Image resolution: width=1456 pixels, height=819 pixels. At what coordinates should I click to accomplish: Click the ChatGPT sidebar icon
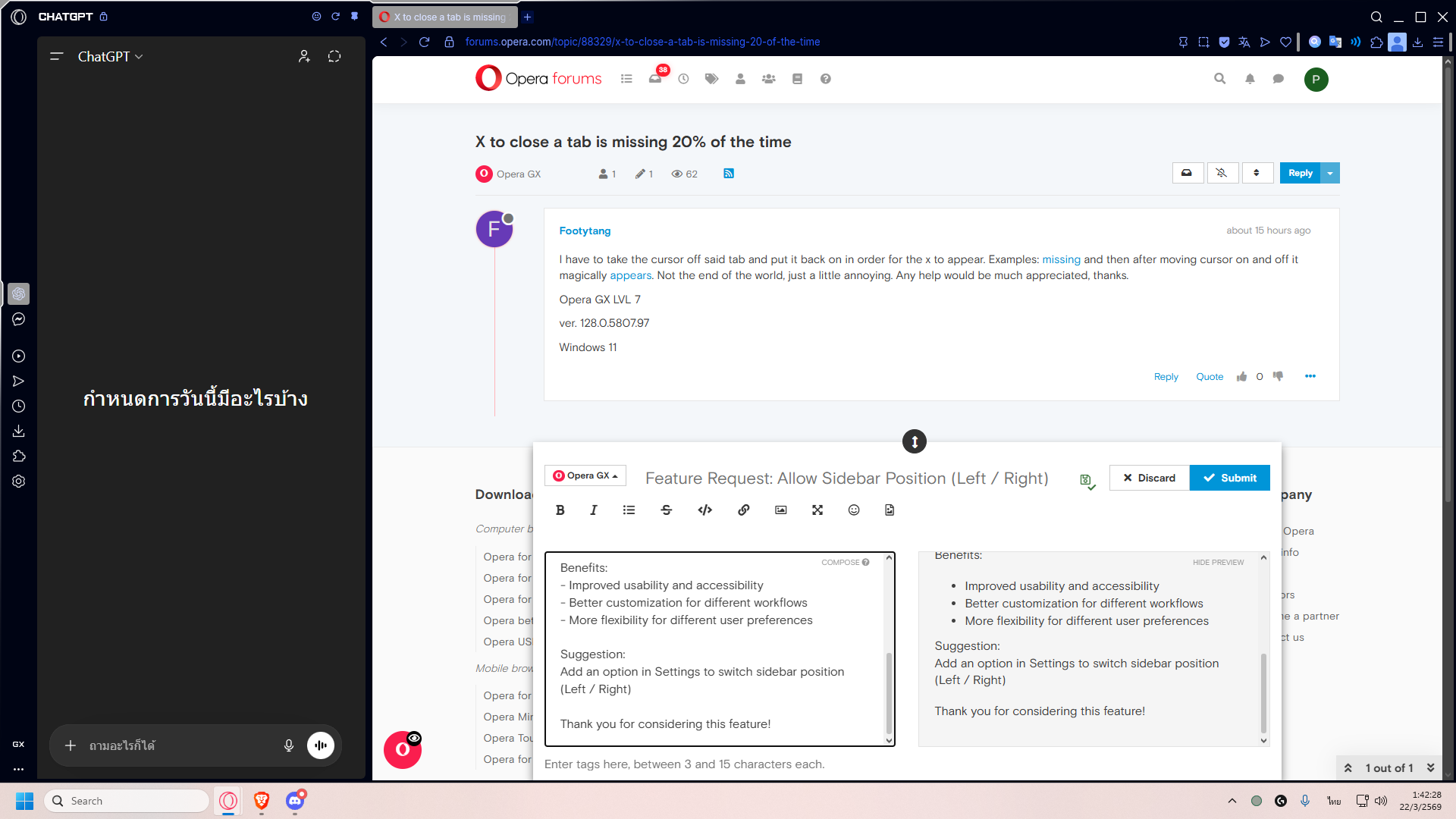(x=19, y=293)
